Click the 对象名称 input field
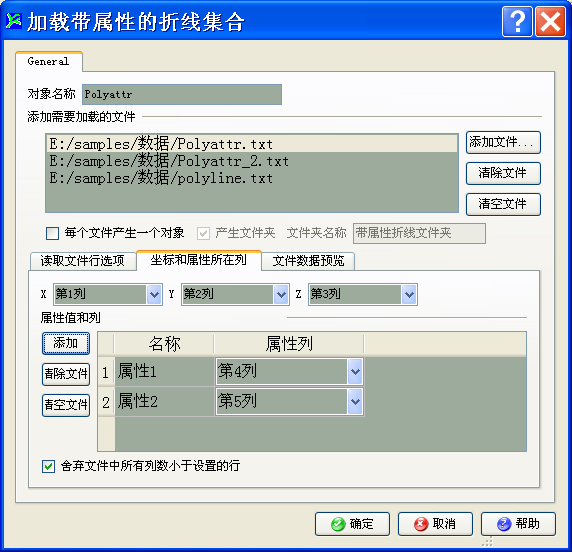572x552 pixels. [x=182, y=94]
